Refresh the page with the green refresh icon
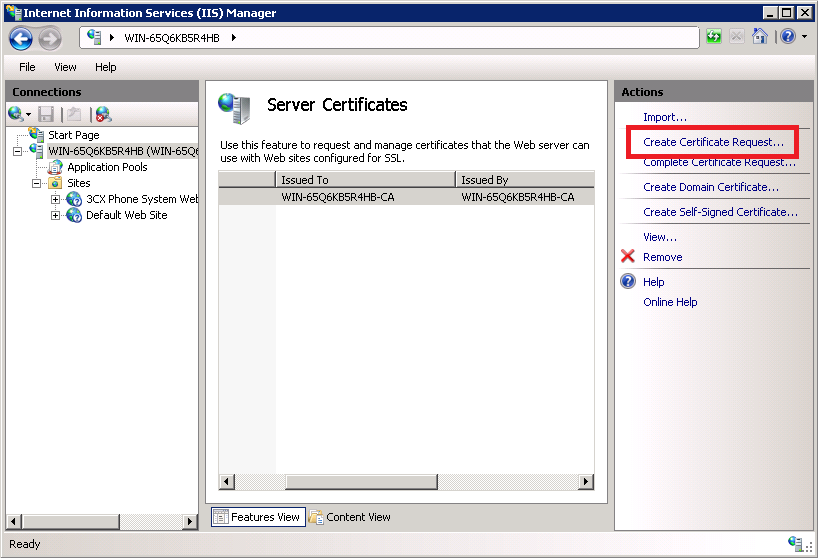Image resolution: width=818 pixels, height=558 pixels. point(714,37)
